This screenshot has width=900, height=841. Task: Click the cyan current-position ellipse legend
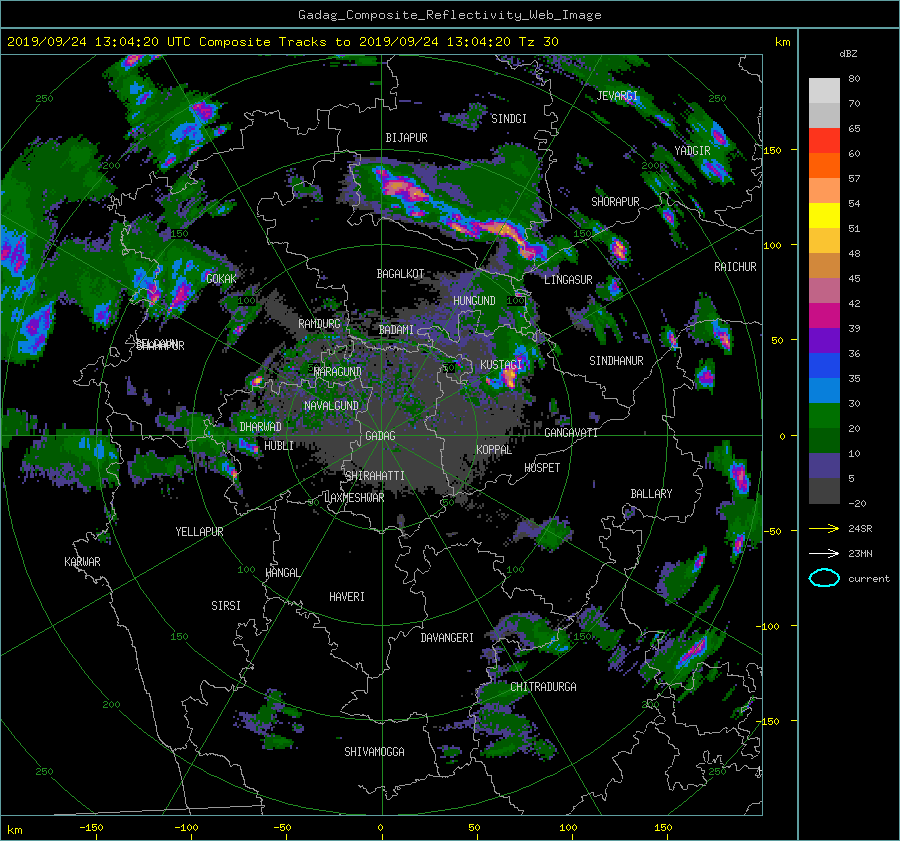click(824, 578)
